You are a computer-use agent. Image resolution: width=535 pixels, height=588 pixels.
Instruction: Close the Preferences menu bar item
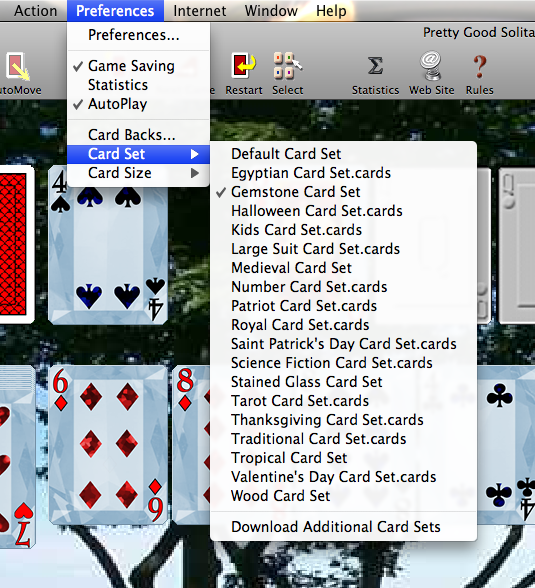[x=115, y=10]
